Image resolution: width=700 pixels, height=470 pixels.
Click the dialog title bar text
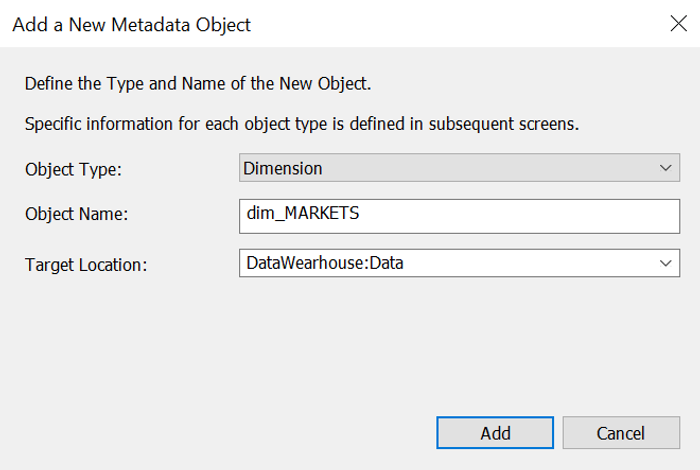[x=132, y=25]
